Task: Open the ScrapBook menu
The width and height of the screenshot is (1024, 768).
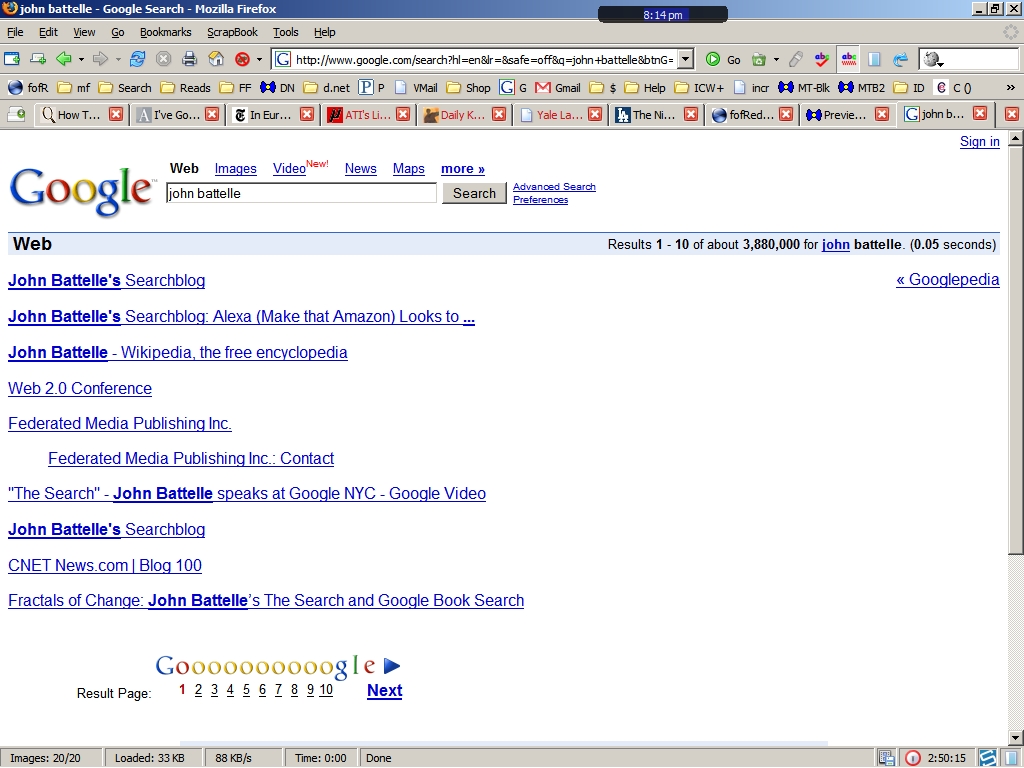Action: (232, 32)
